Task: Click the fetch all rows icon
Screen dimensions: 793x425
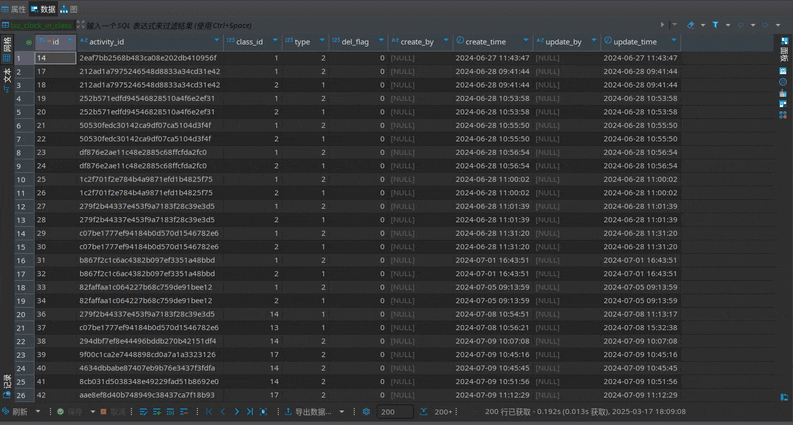Action: click(263, 412)
